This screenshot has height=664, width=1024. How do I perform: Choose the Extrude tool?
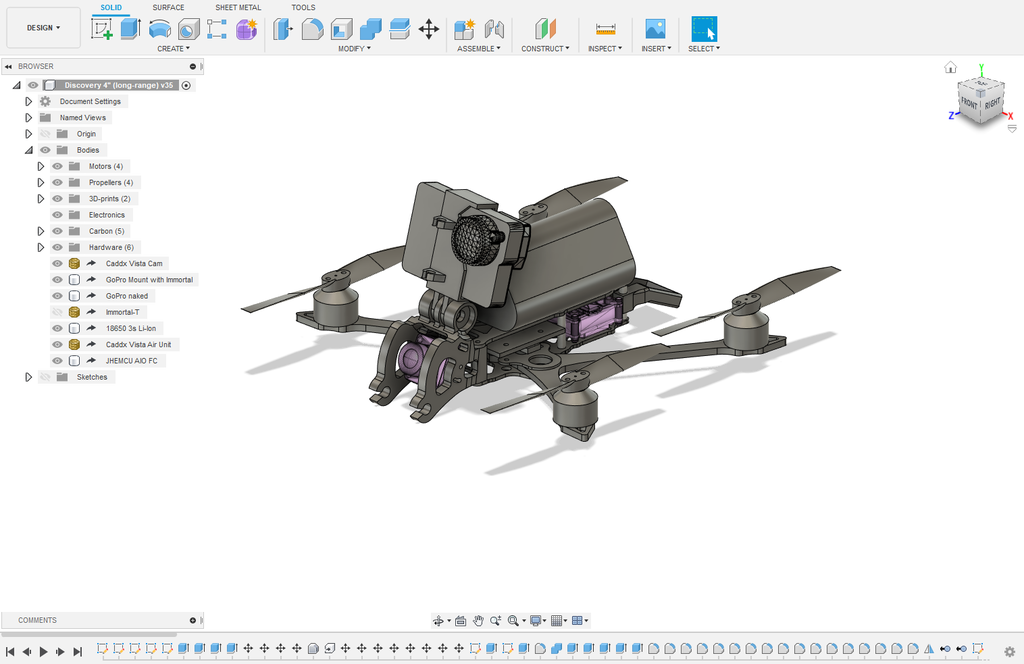(131, 29)
